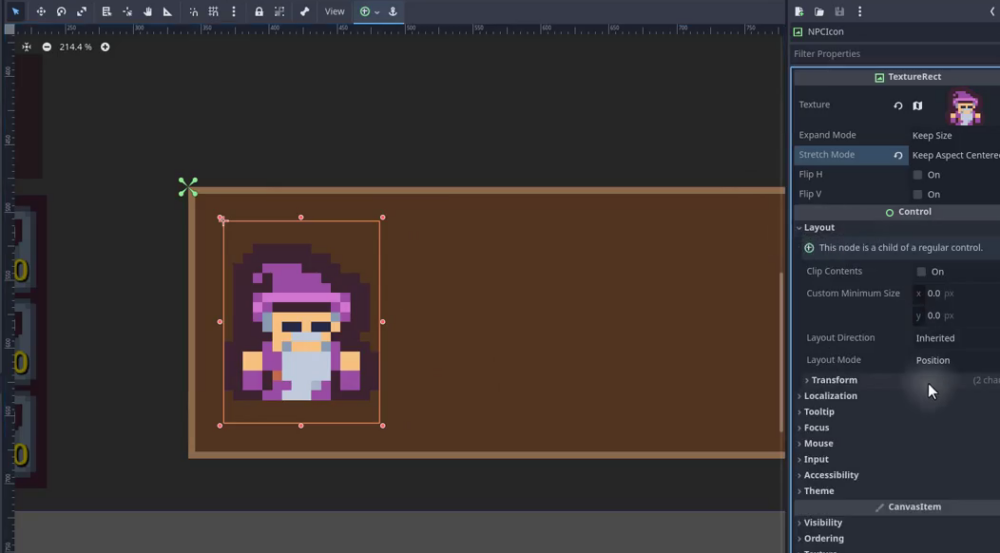This screenshot has height=553, width=1000.
Task: Click the green anchor marker in viewport
Action: pyautogui.click(x=188, y=187)
